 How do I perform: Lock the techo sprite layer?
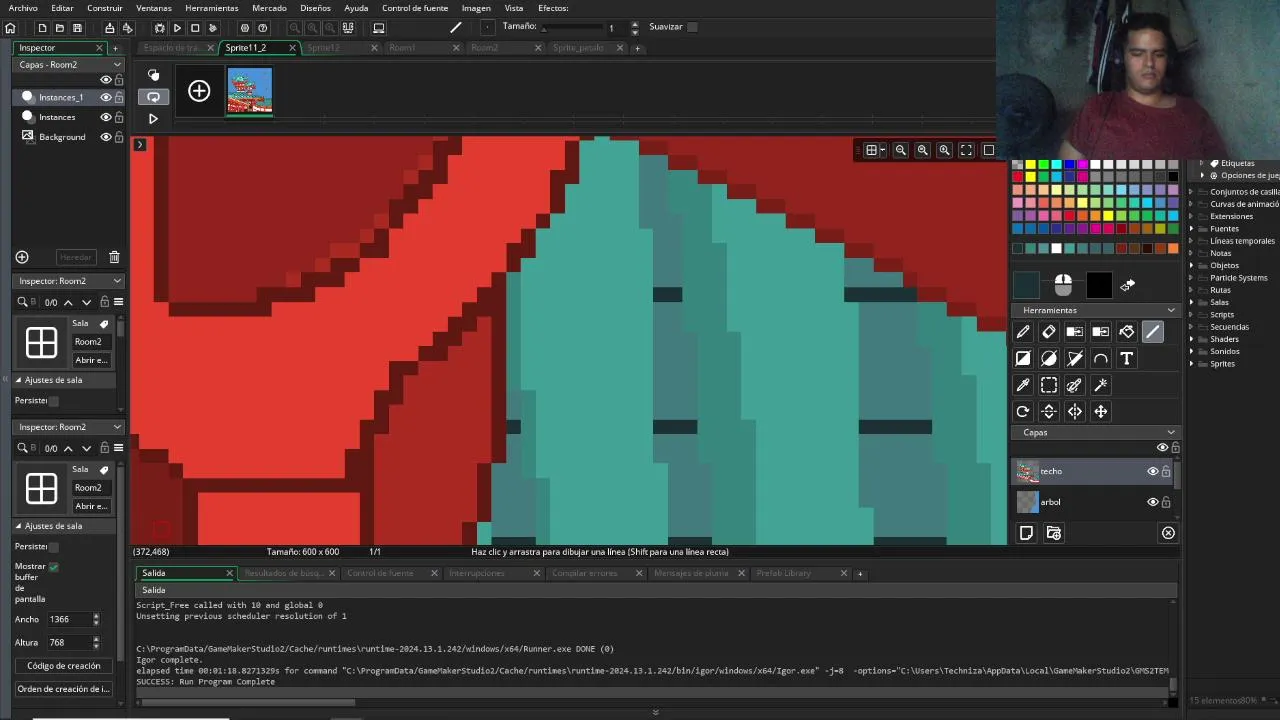click(1166, 471)
